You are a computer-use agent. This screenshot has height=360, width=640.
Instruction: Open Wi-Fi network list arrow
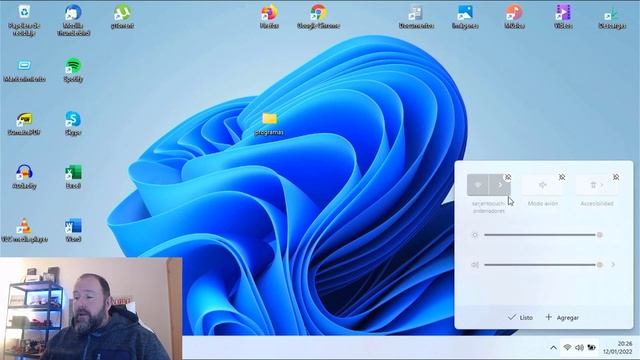tap(500, 185)
